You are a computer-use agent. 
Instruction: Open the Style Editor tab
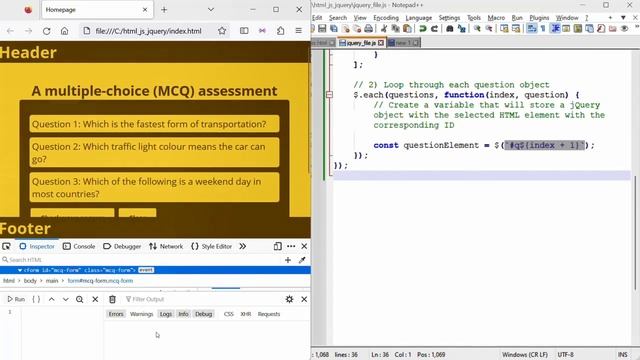pyautogui.click(x=211, y=246)
